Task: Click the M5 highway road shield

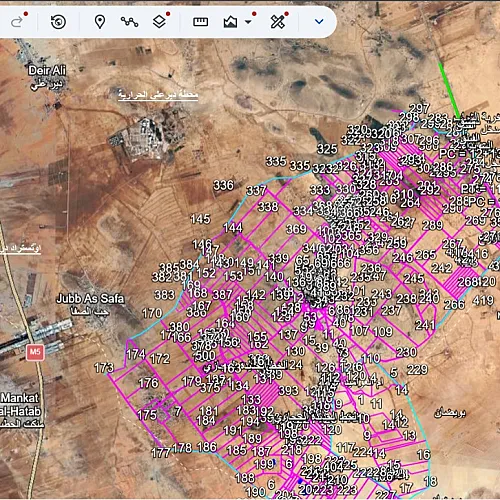Action: coord(35,352)
